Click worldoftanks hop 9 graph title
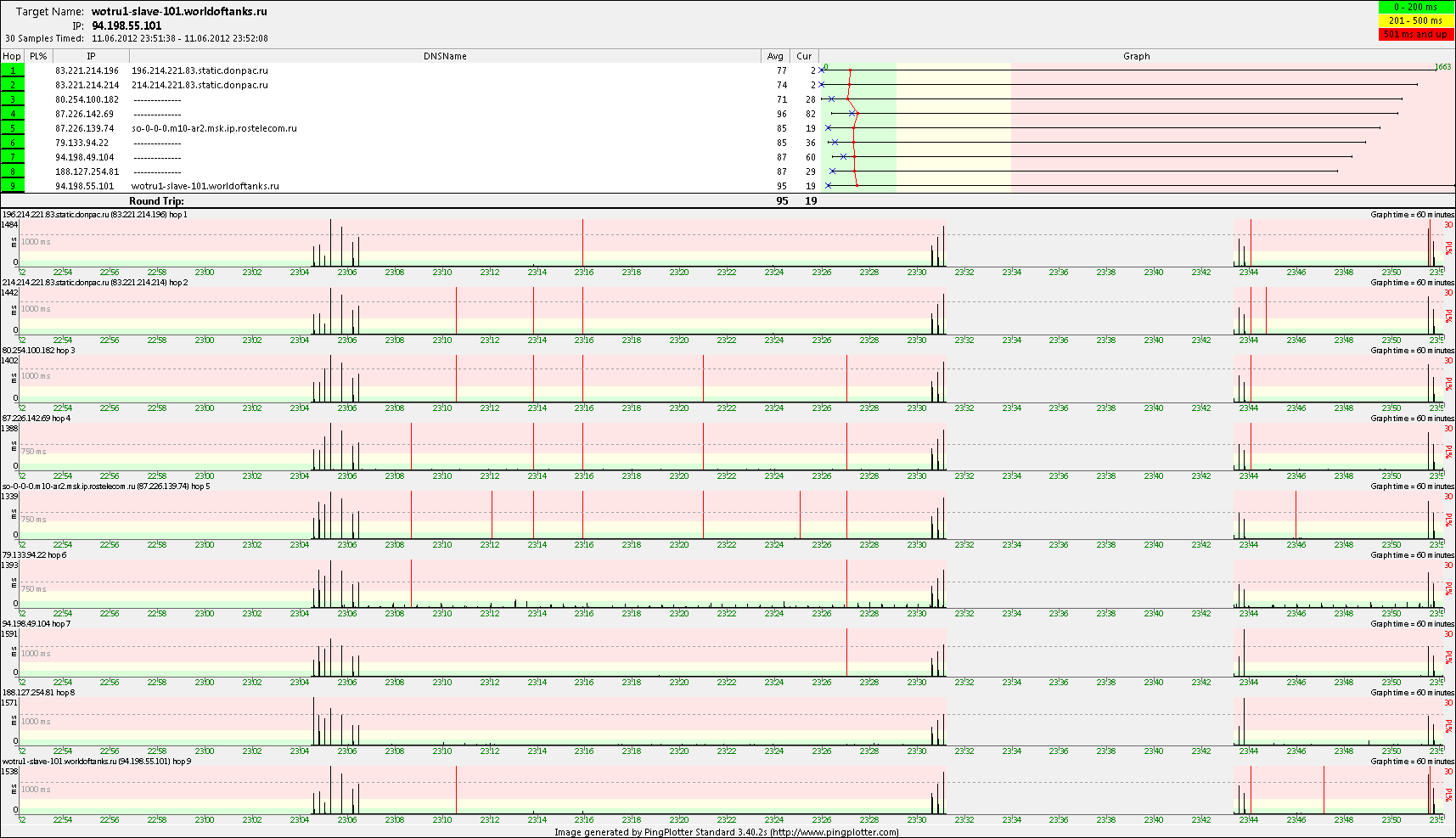The height and width of the screenshot is (838, 1456). click(96, 762)
